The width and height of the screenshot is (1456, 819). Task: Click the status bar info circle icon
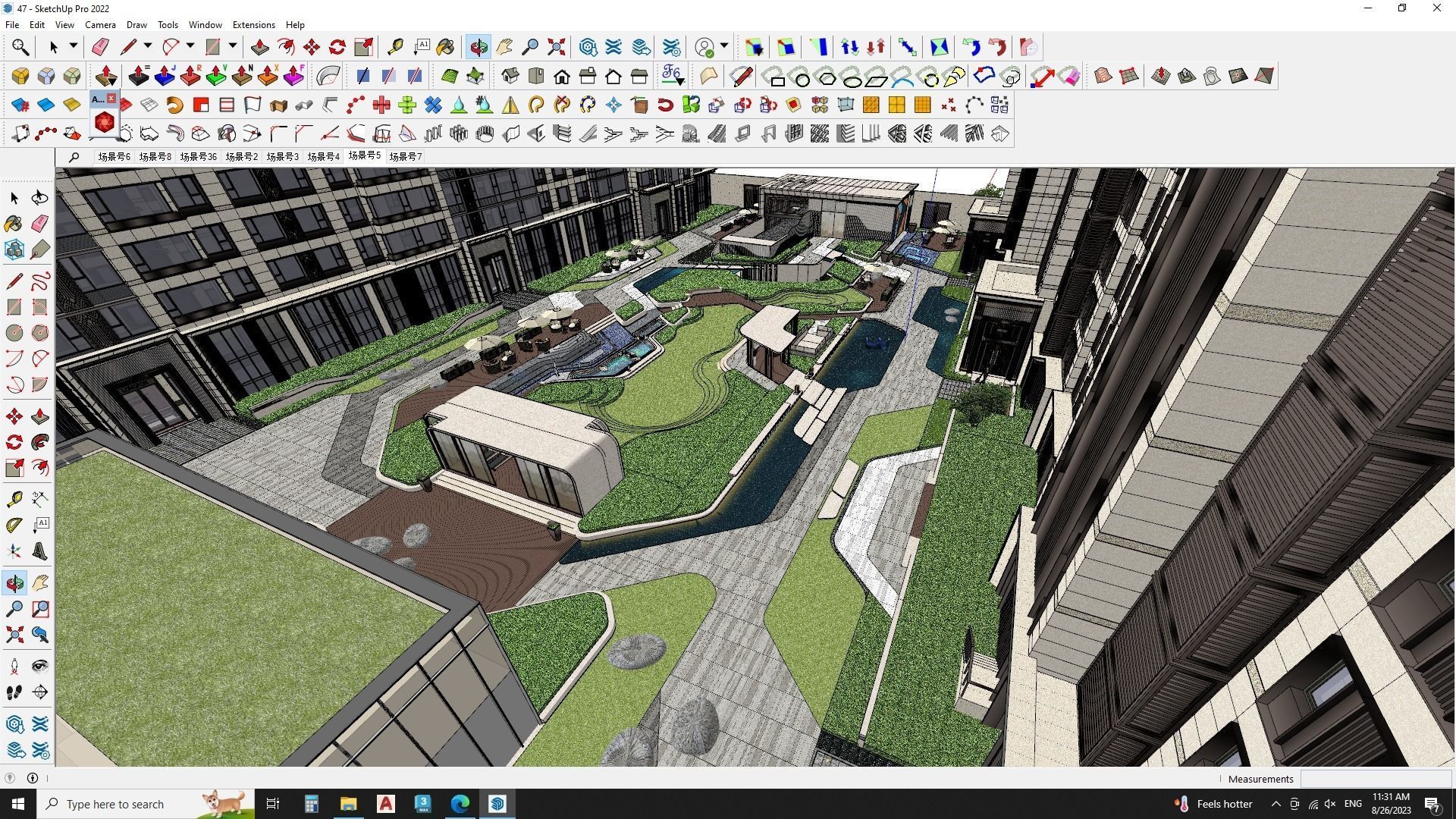(x=33, y=778)
